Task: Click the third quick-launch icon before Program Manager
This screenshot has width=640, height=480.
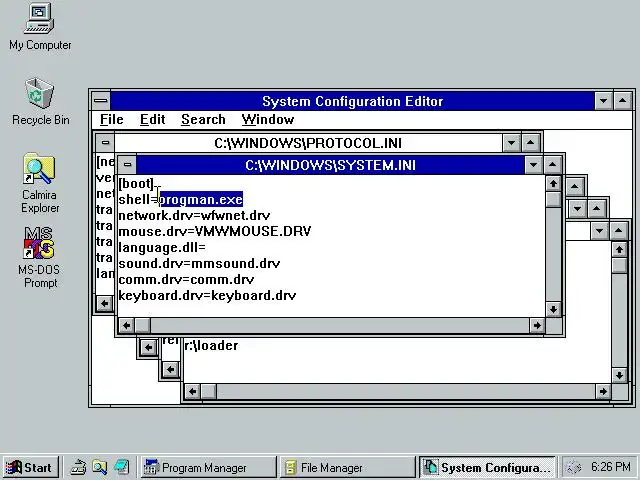Action: 122,467
